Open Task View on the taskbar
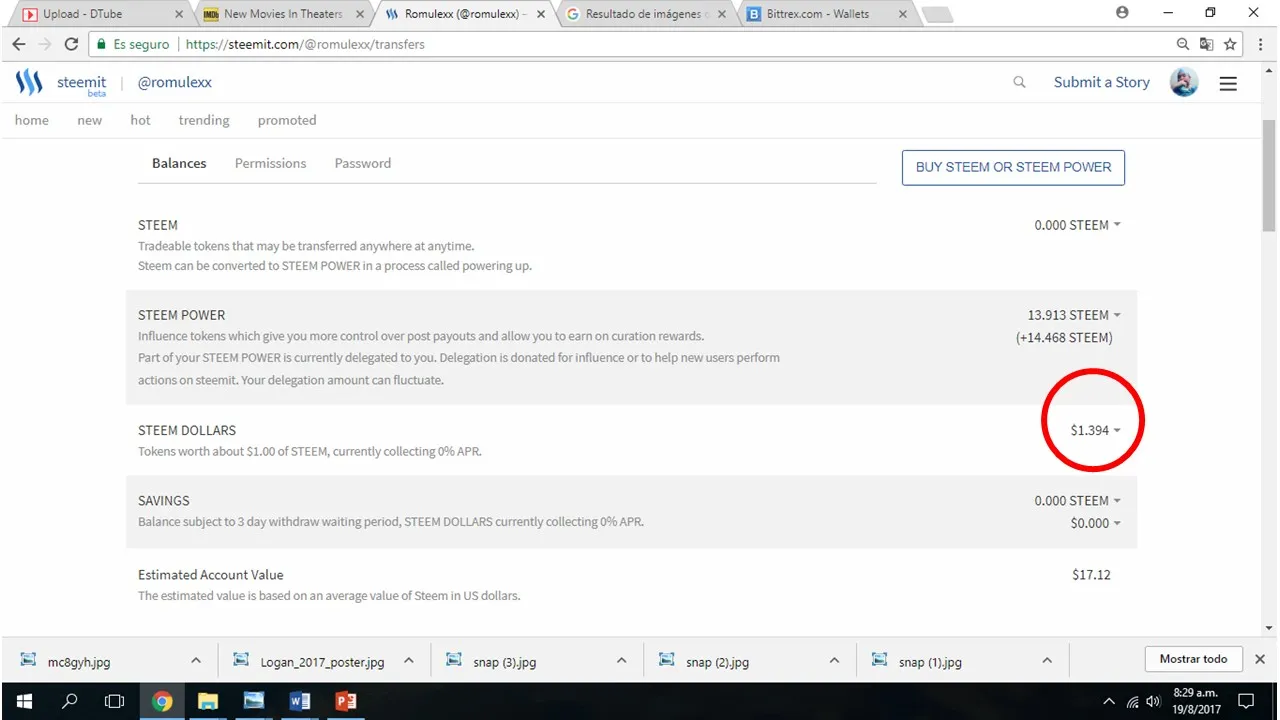The height and width of the screenshot is (720, 1280). (x=115, y=701)
